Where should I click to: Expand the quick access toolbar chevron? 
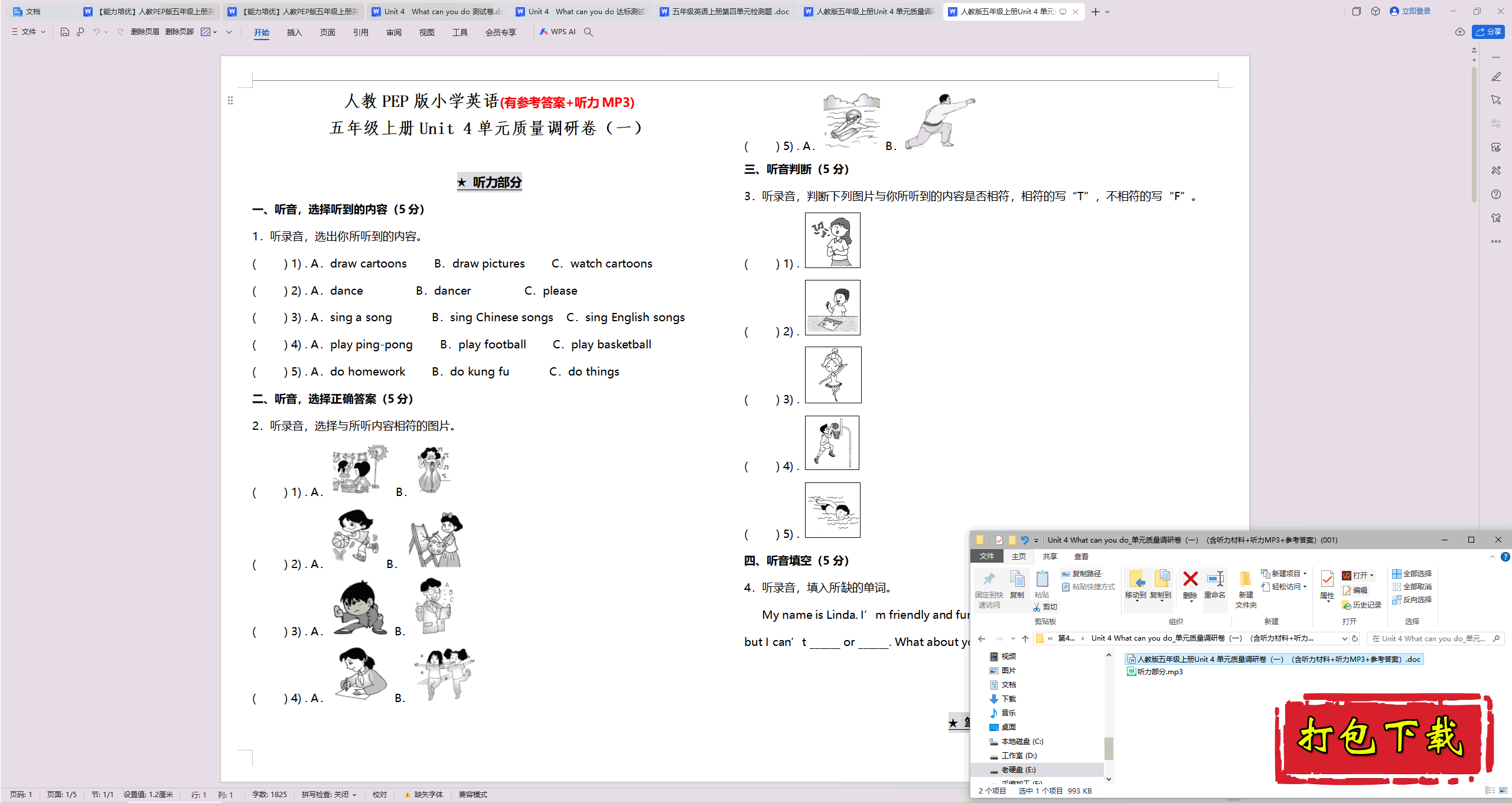coord(229,32)
